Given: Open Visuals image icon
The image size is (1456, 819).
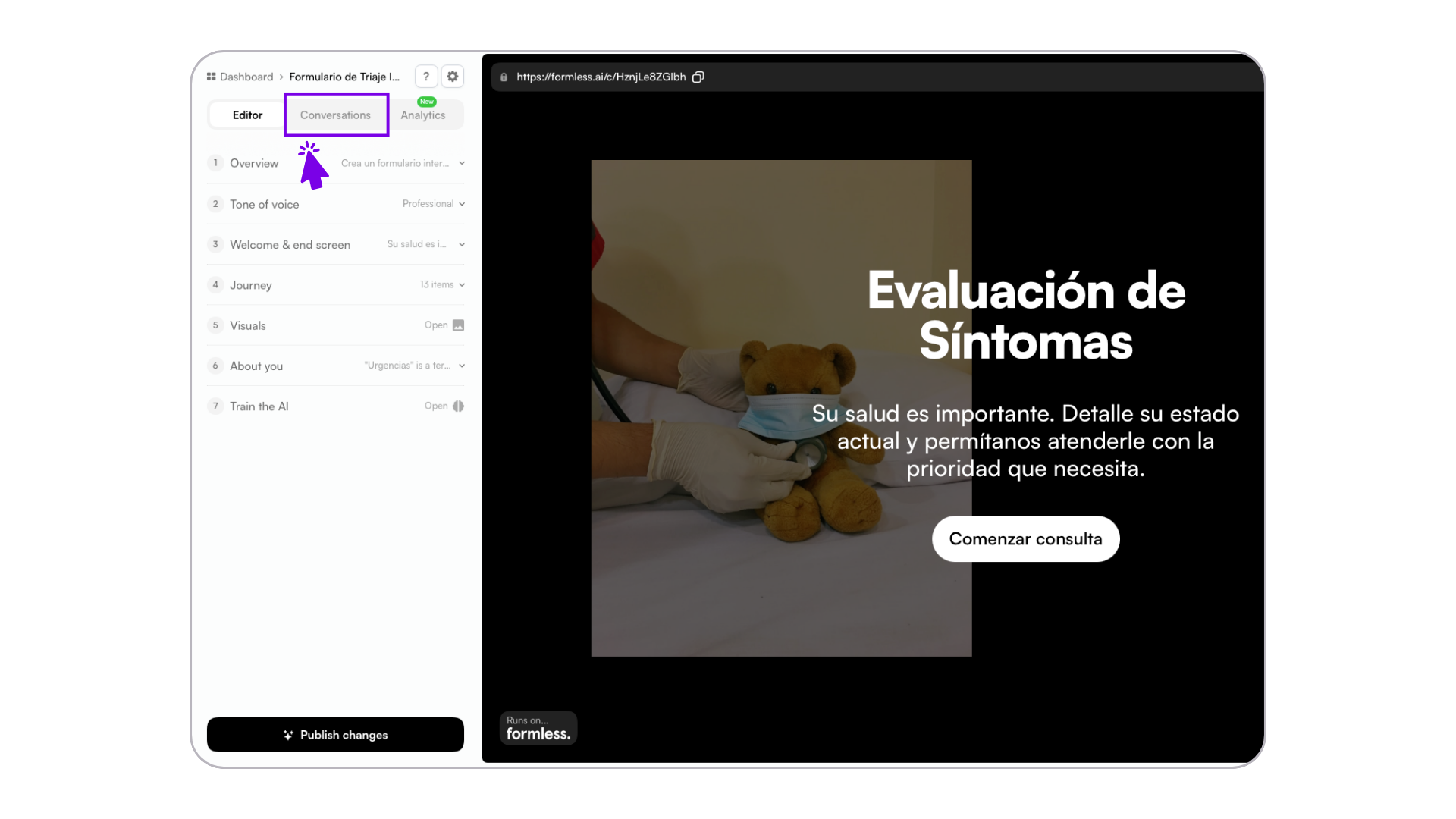Looking at the screenshot, I should [x=458, y=325].
